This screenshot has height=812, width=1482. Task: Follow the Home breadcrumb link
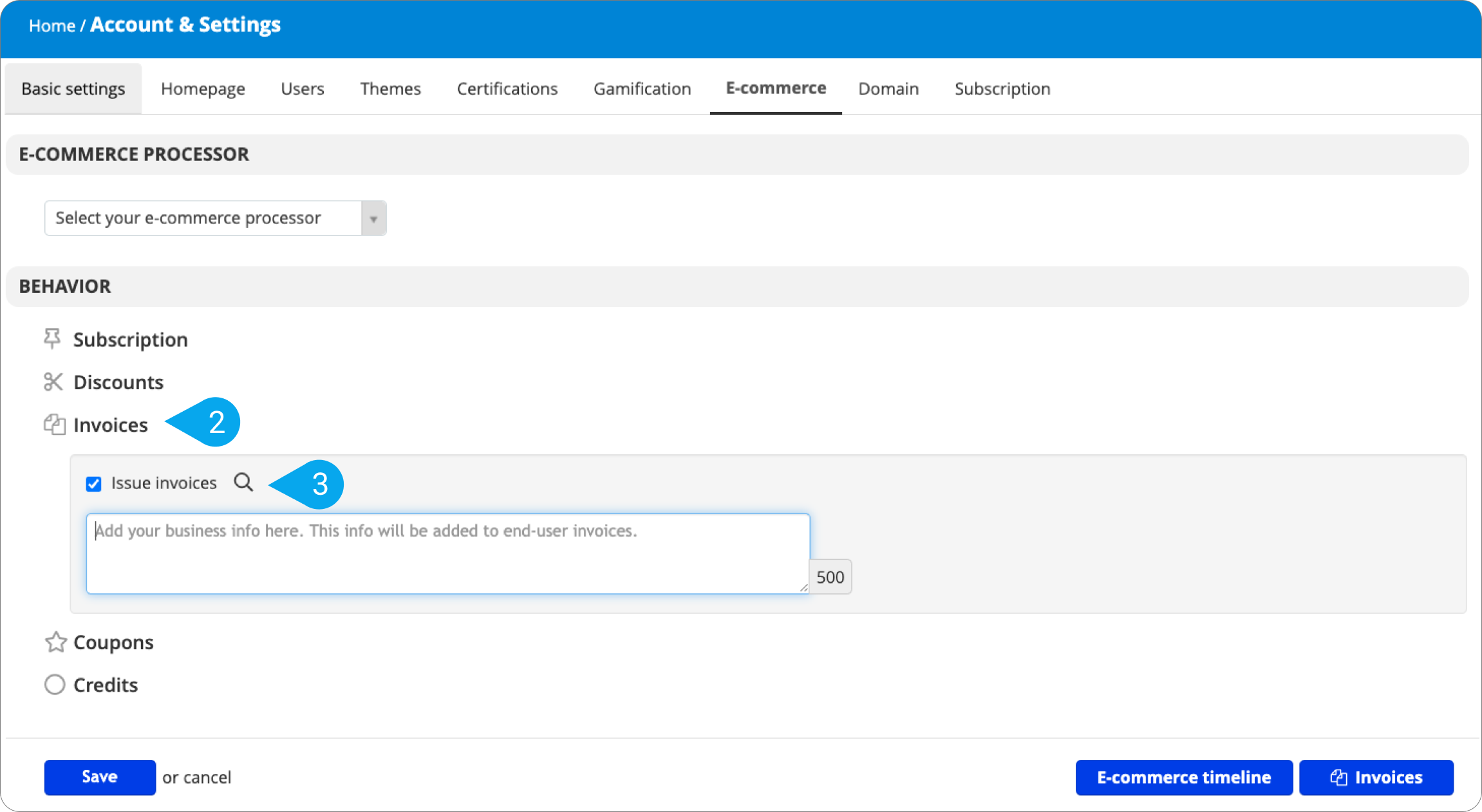52,26
